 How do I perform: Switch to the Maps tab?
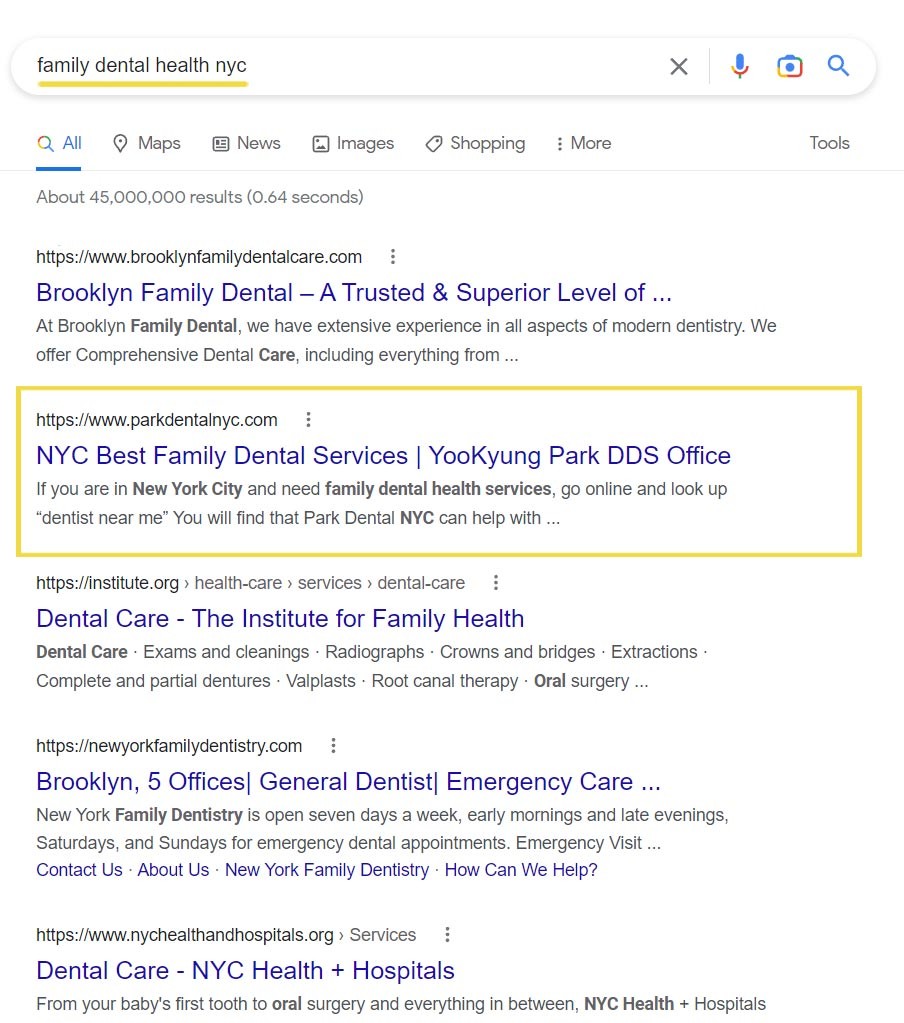(x=147, y=143)
